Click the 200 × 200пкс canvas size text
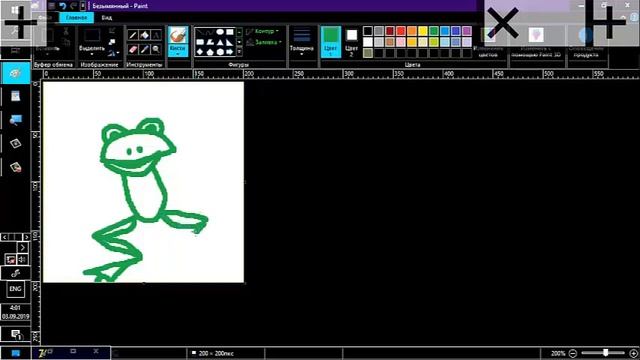640x360 pixels. [216, 353]
